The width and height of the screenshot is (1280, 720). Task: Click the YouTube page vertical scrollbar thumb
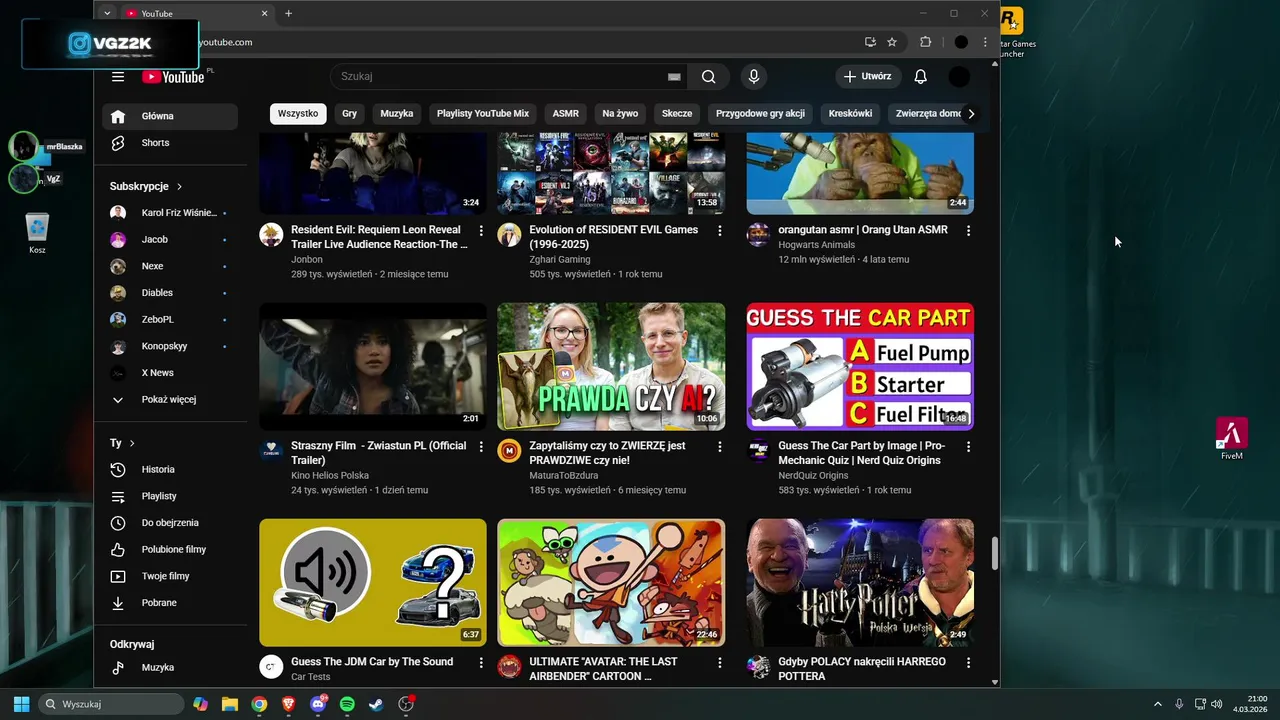click(x=995, y=554)
